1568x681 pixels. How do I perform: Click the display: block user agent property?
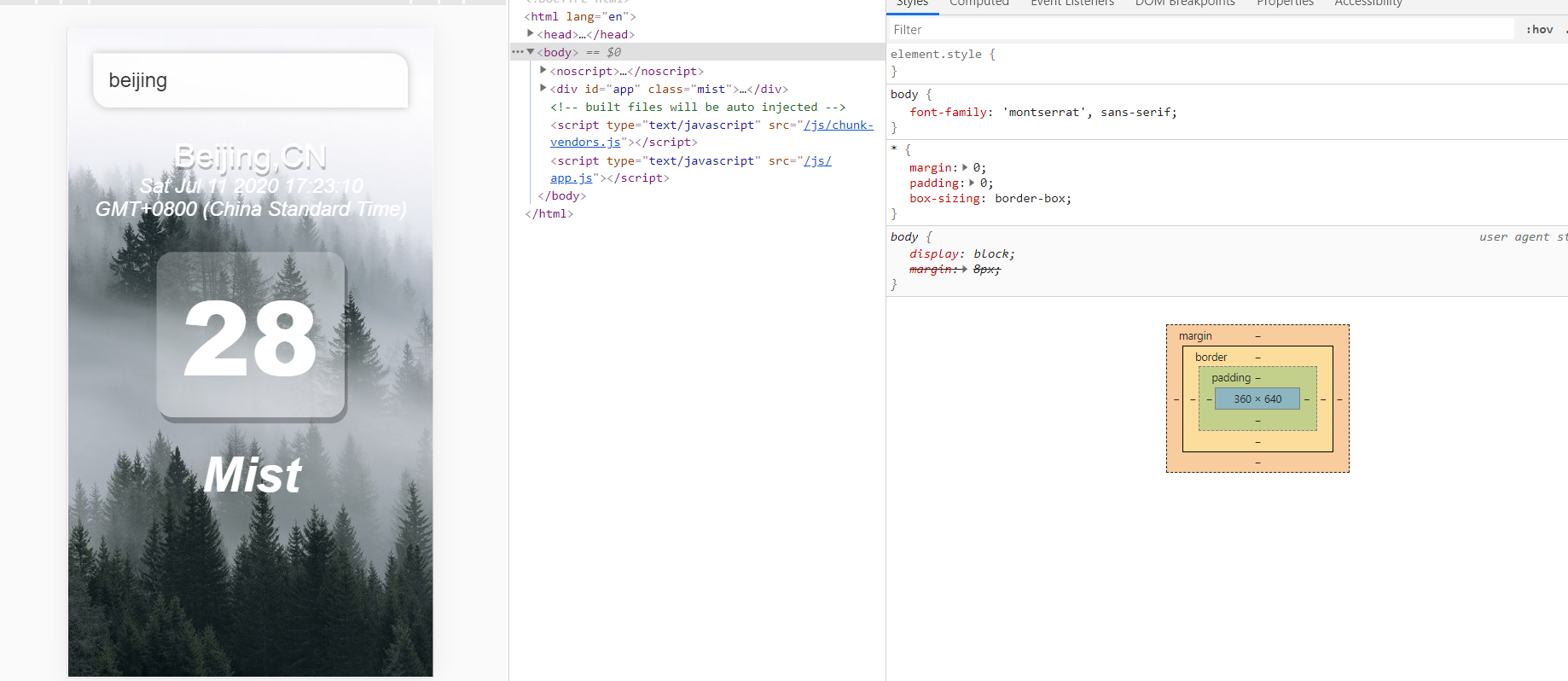point(961,254)
